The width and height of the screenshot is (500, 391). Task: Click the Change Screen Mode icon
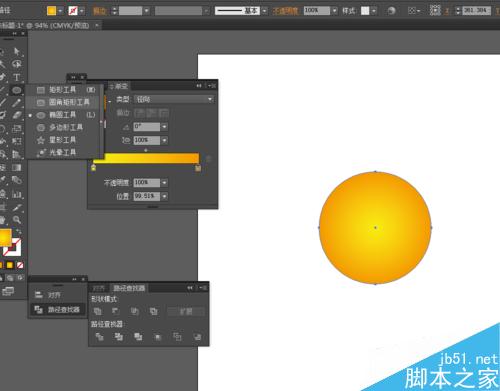[8, 291]
